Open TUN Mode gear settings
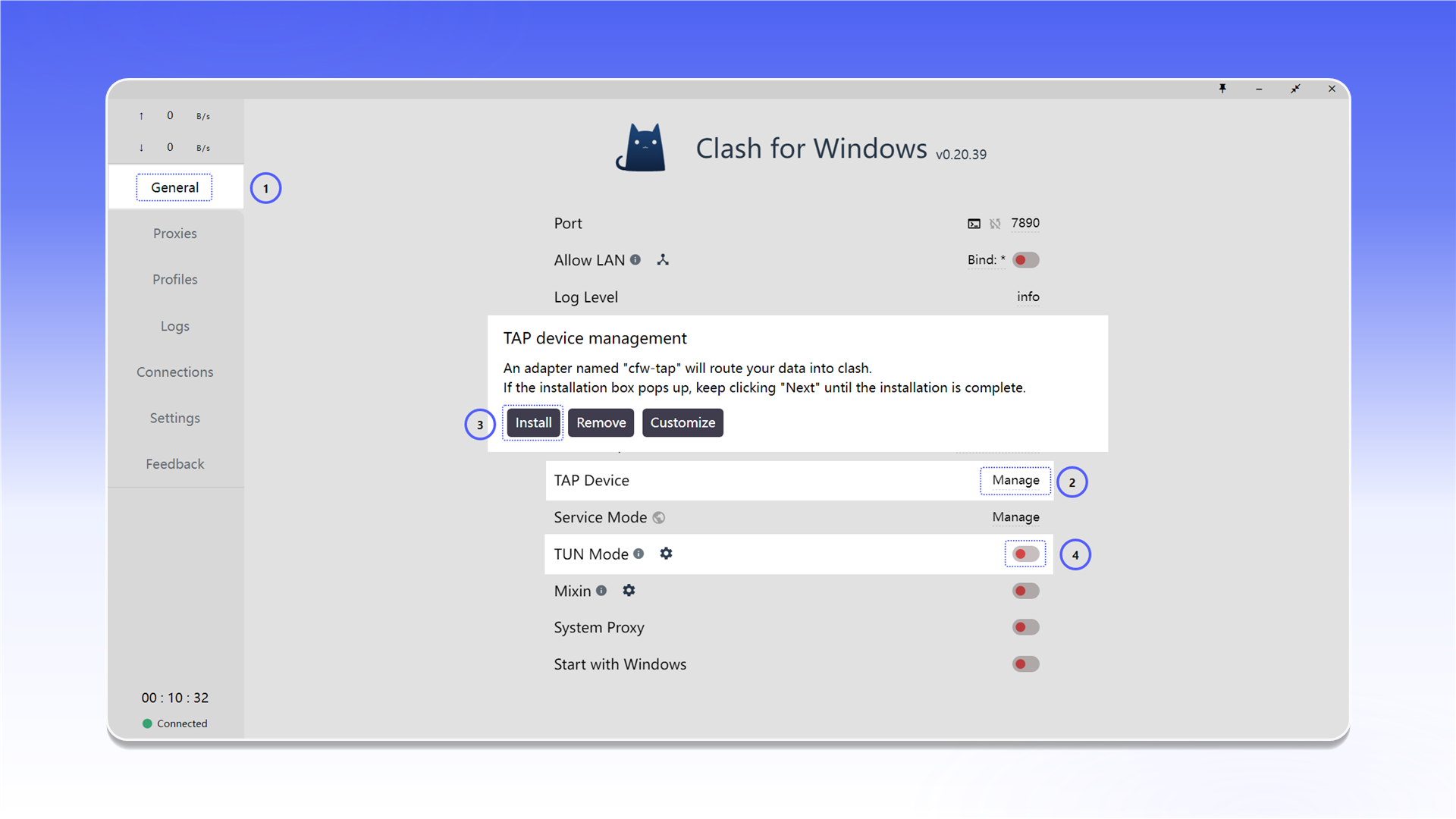This screenshot has height=819, width=1456. click(x=666, y=554)
